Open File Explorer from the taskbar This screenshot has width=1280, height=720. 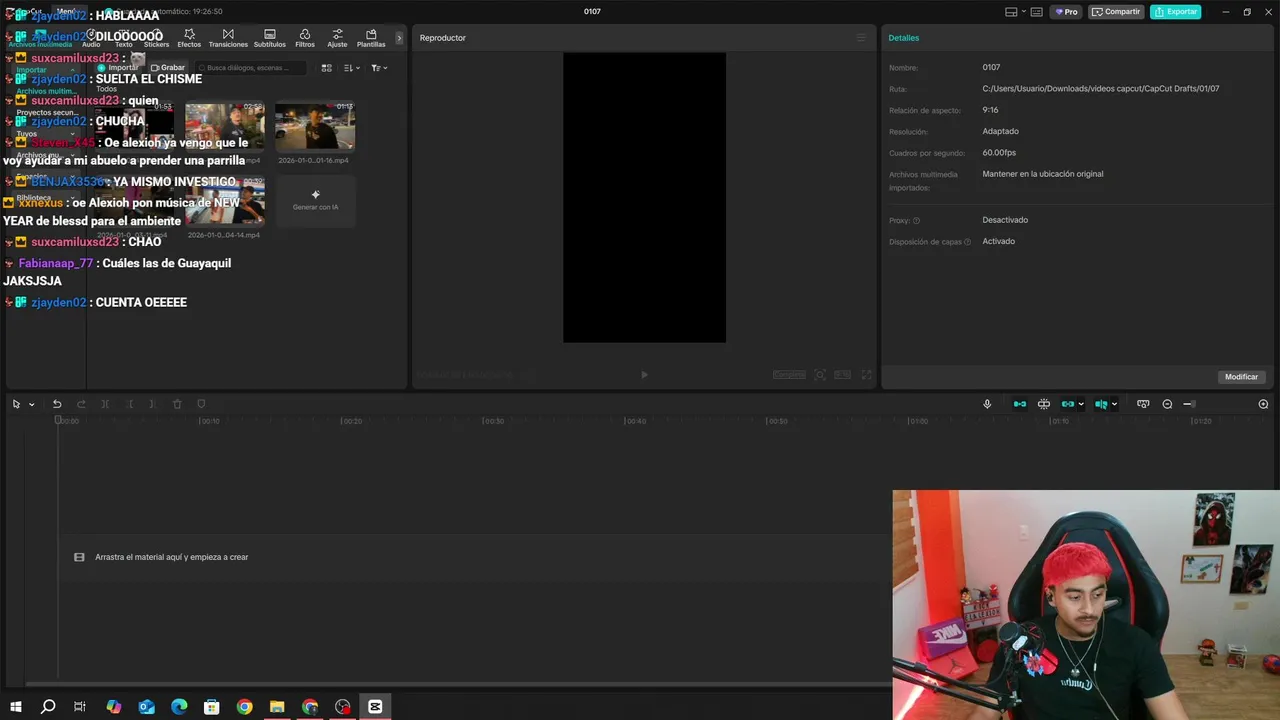tap(277, 707)
